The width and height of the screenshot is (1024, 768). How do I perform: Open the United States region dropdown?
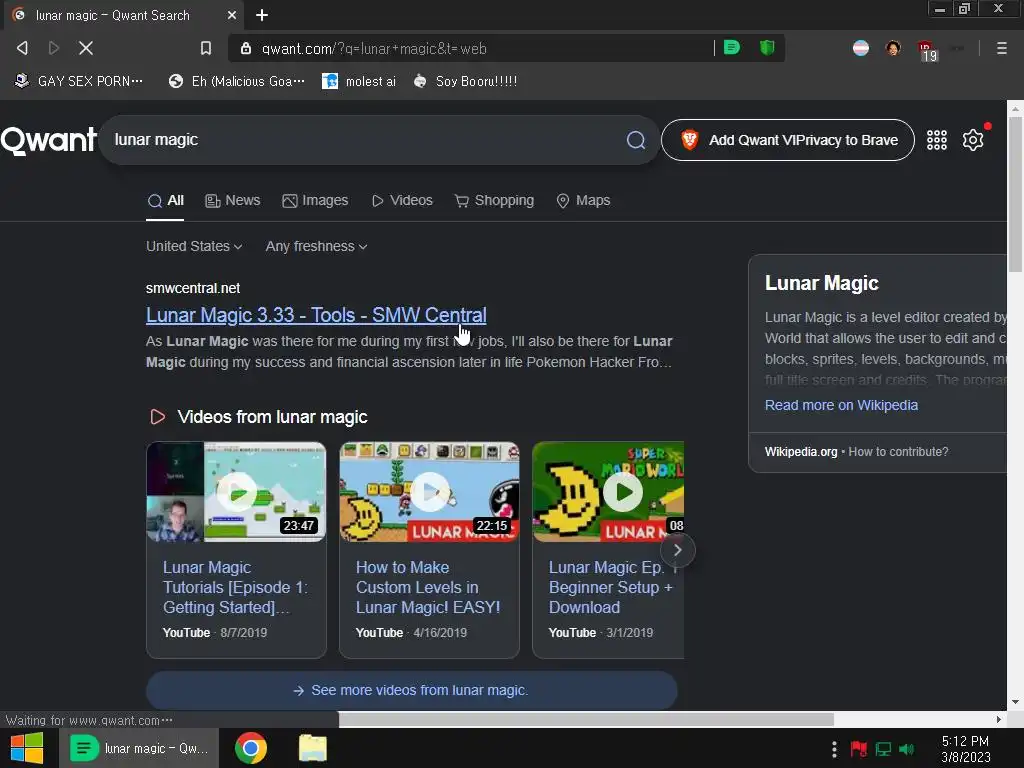[194, 246]
